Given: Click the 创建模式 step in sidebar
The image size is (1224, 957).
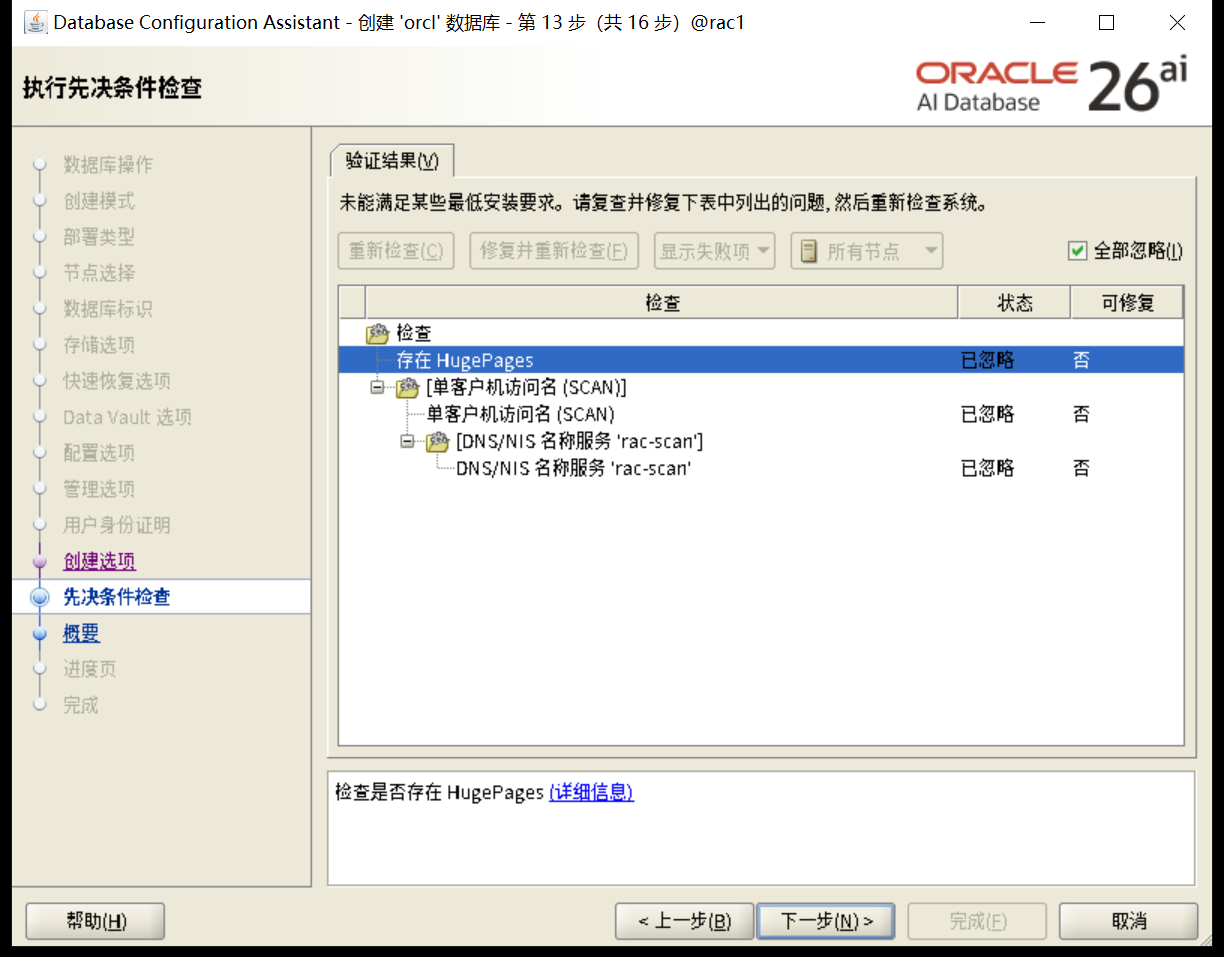Looking at the screenshot, I should pos(99,201).
